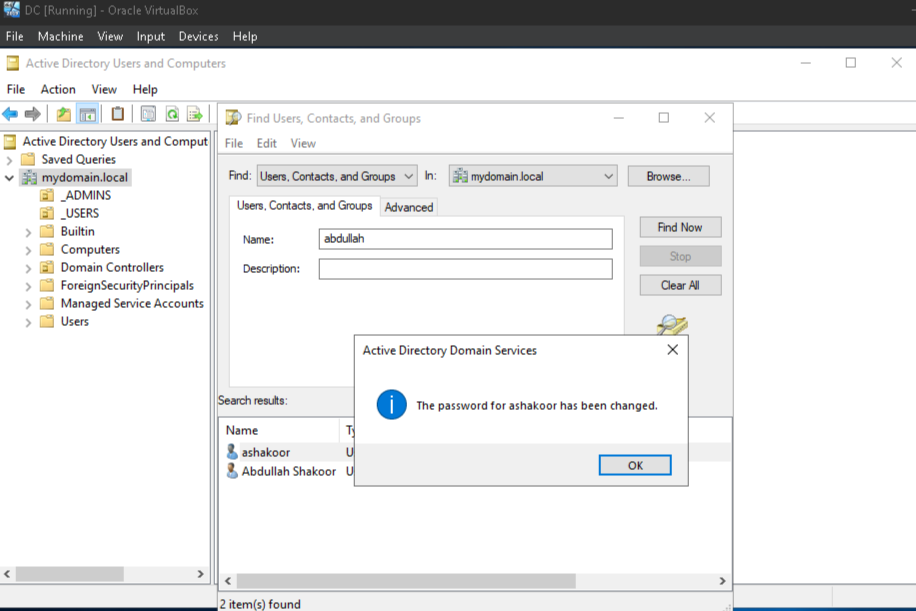Open the Action menu in Active Directory
This screenshot has height=611, width=916.
click(x=58, y=89)
